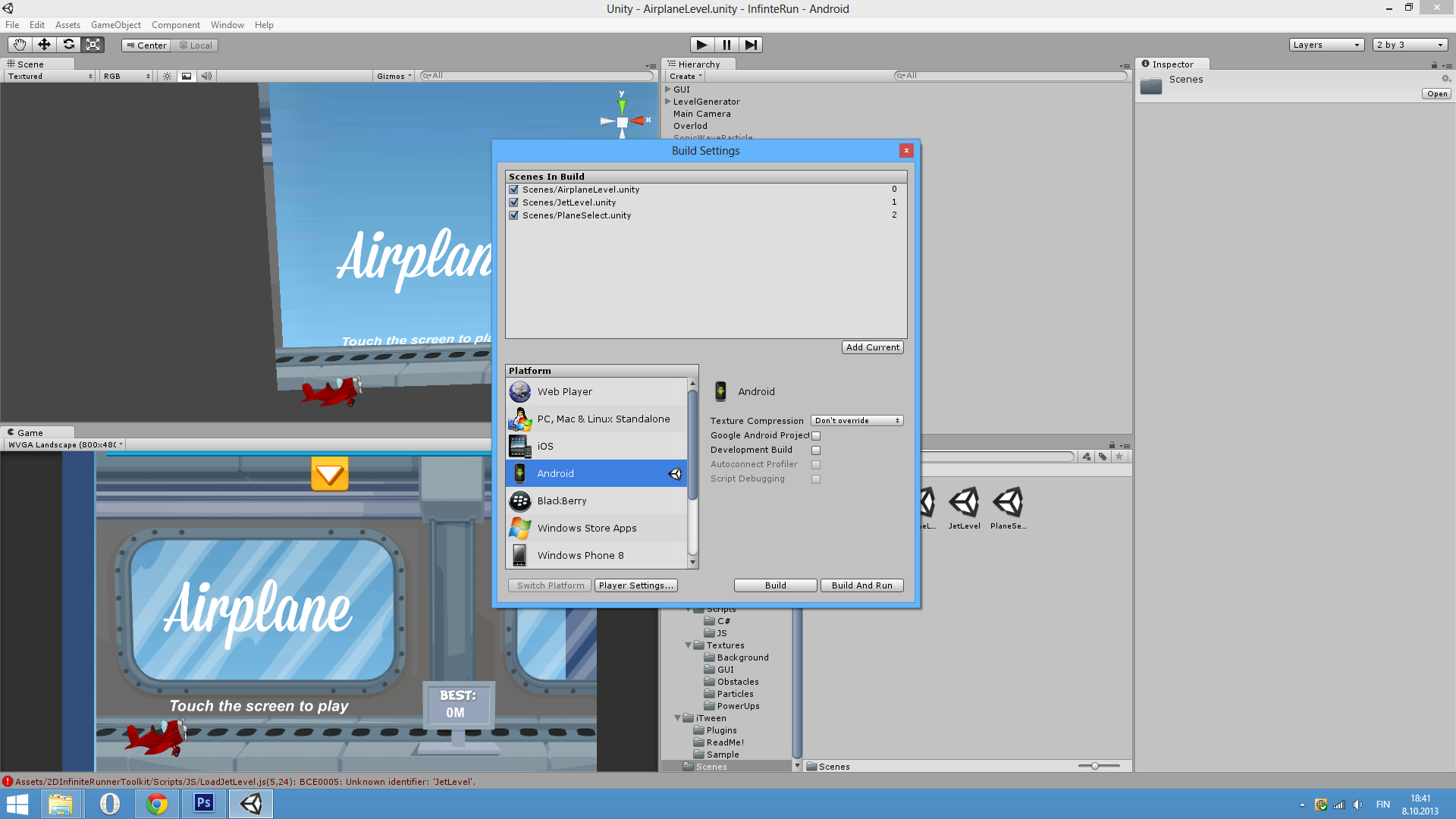Select the Hand tool in toolbar
Image resolution: width=1456 pixels, height=819 pixels.
coord(20,45)
